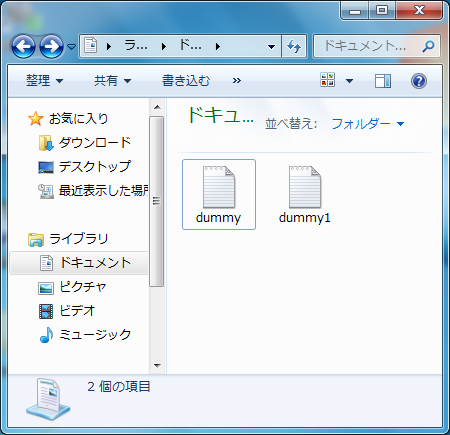The image size is (450, 435).
Task: Open the 整理 menu
Action: 44,81
